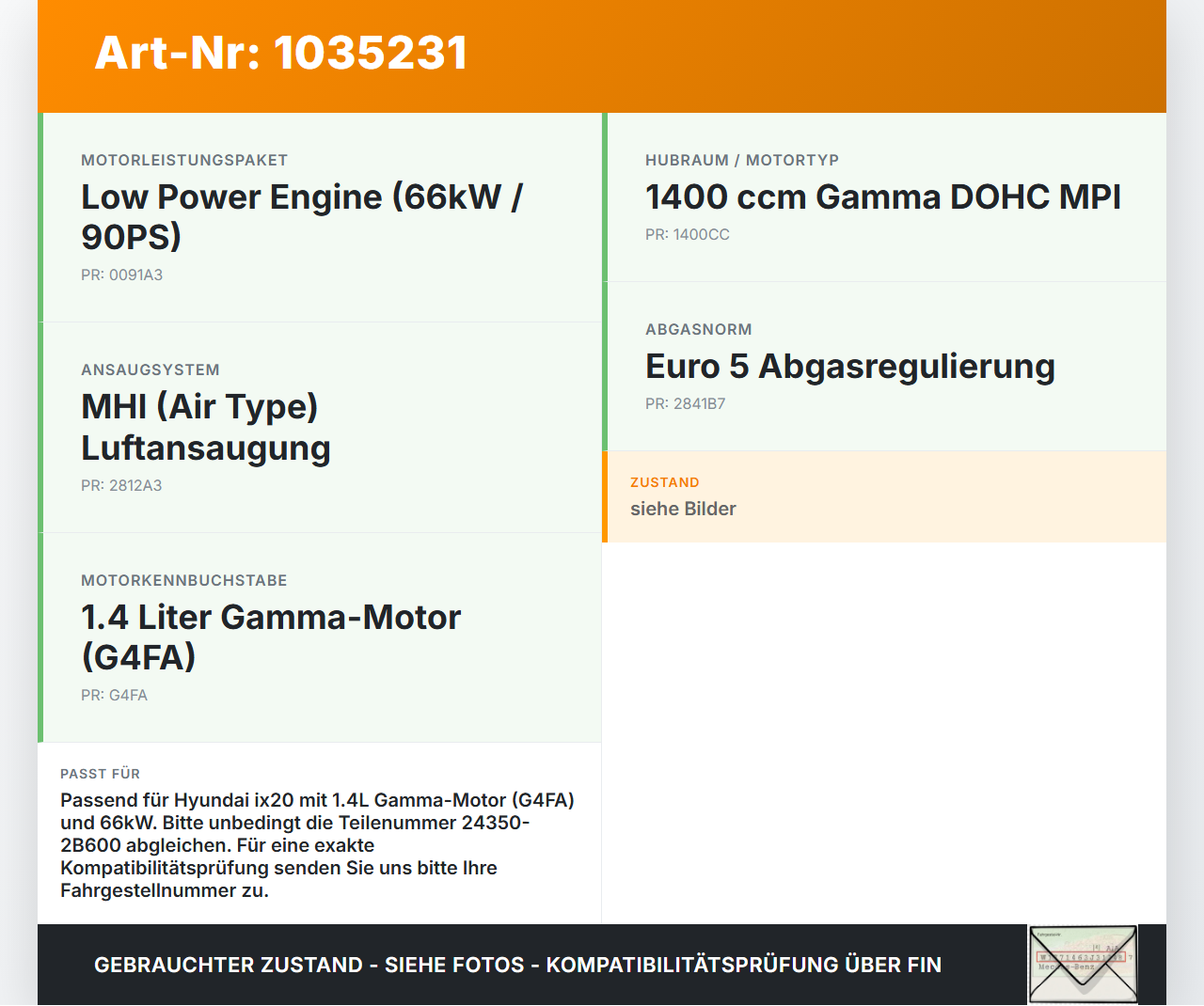1204x1006 pixels.
Task: Click the ANSAUGSYSTEM label
Action: click(x=150, y=369)
